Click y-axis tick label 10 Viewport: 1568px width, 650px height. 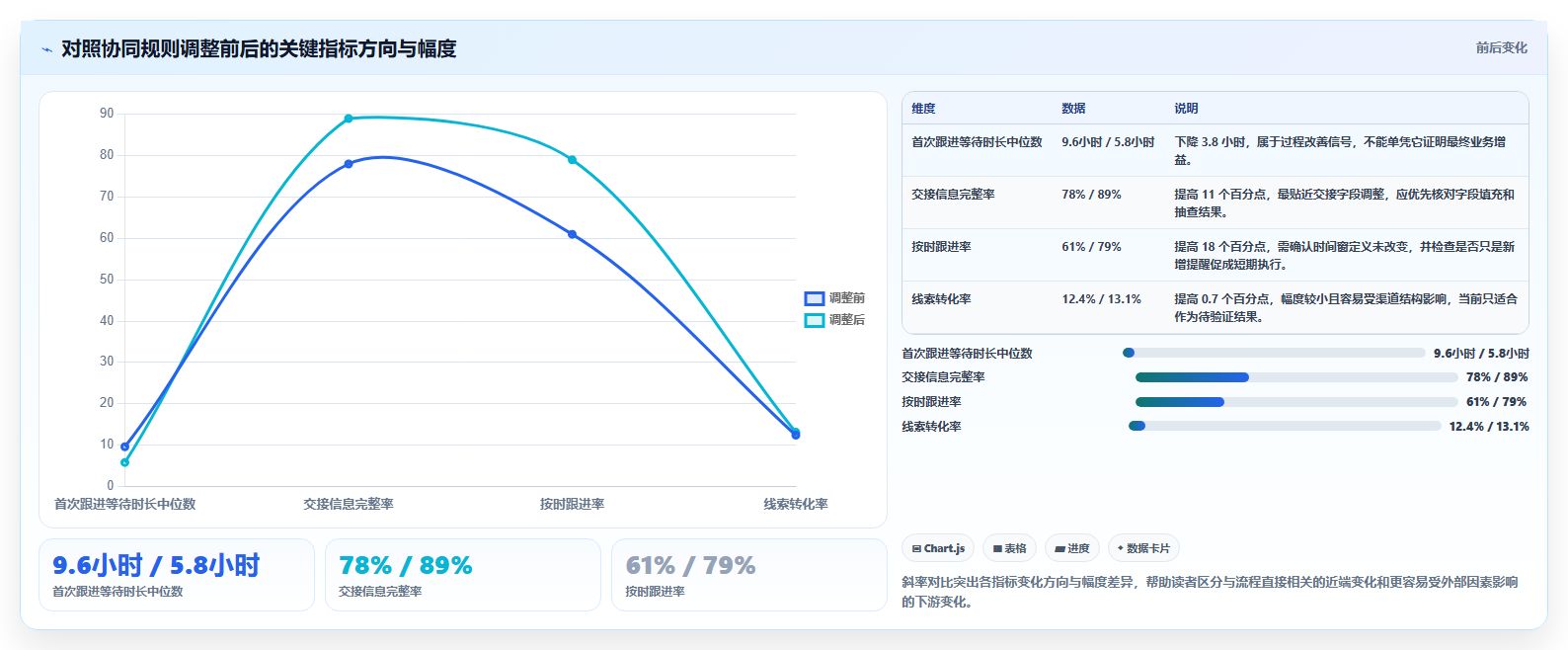(x=107, y=445)
